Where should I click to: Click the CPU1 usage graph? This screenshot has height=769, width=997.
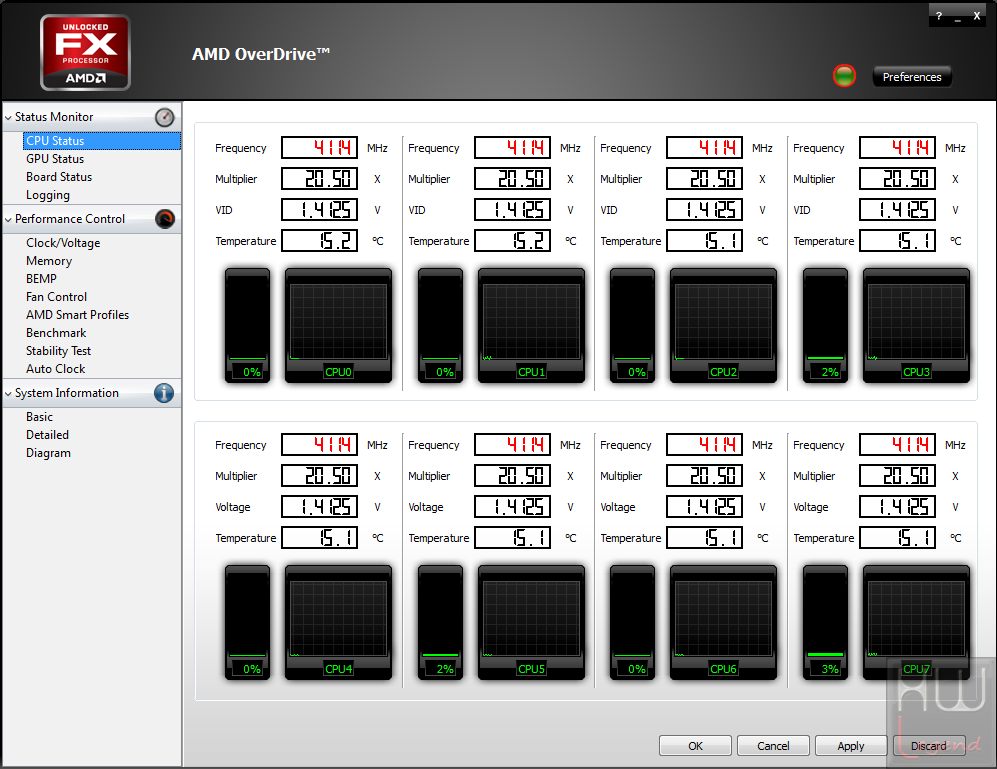532,325
